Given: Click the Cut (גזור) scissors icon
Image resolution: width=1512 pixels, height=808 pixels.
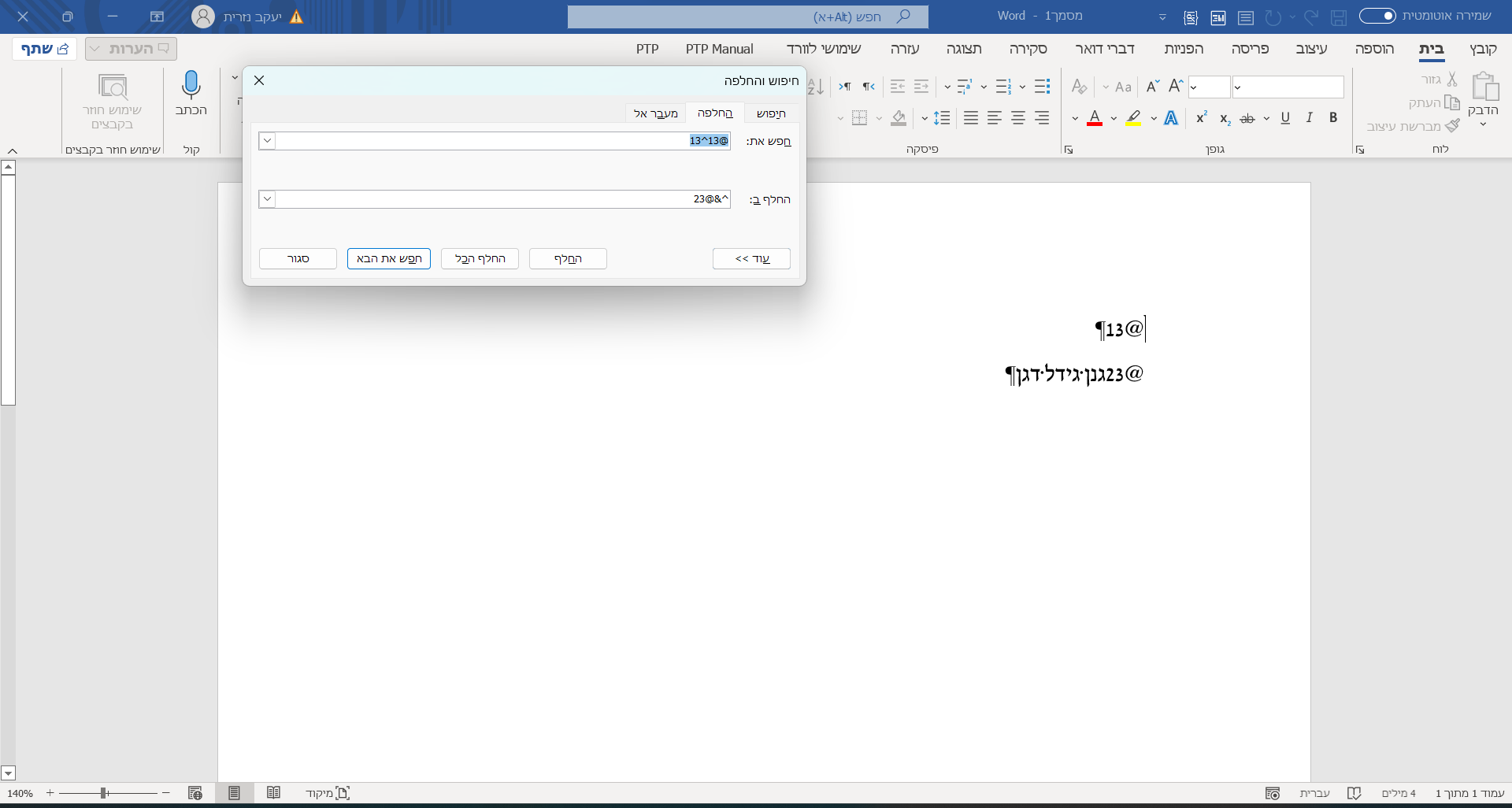Looking at the screenshot, I should pyautogui.click(x=1452, y=80).
